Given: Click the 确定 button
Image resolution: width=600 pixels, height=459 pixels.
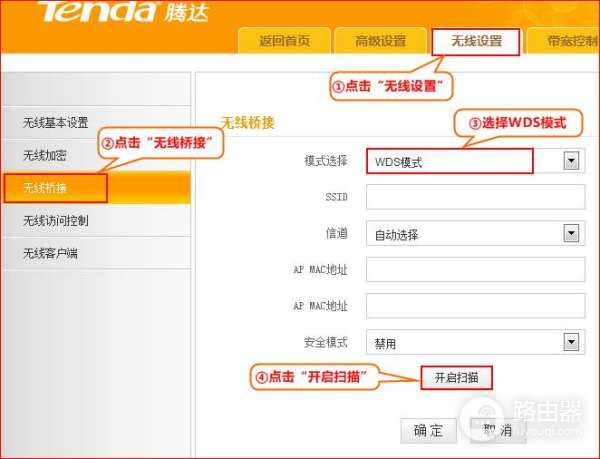Looking at the screenshot, I should (x=429, y=431).
